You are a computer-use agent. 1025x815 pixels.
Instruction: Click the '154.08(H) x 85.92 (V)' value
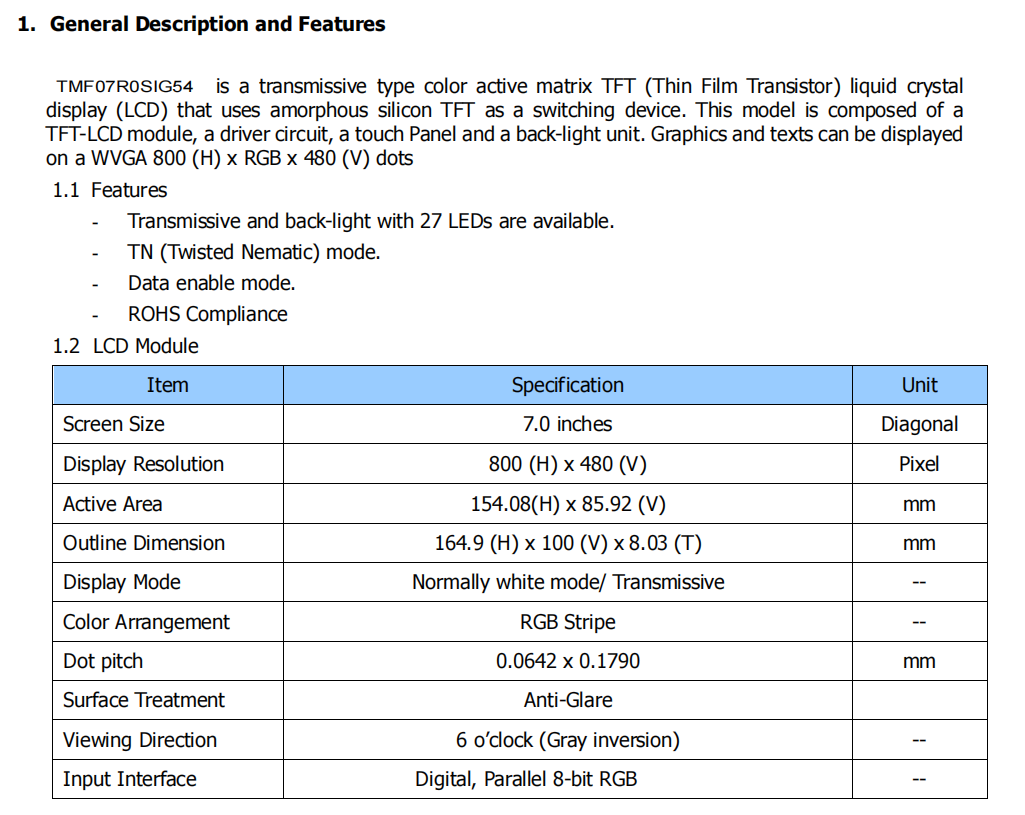(x=568, y=504)
